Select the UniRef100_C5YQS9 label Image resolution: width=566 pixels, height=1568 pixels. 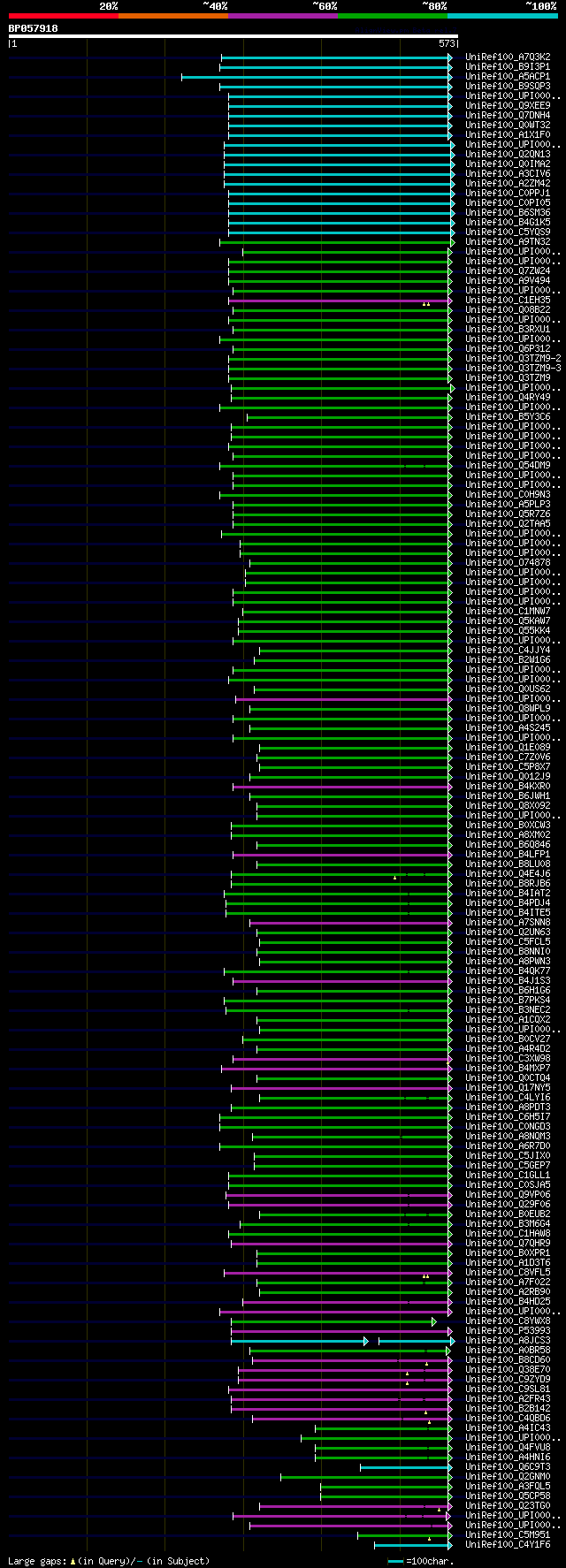tap(508, 232)
